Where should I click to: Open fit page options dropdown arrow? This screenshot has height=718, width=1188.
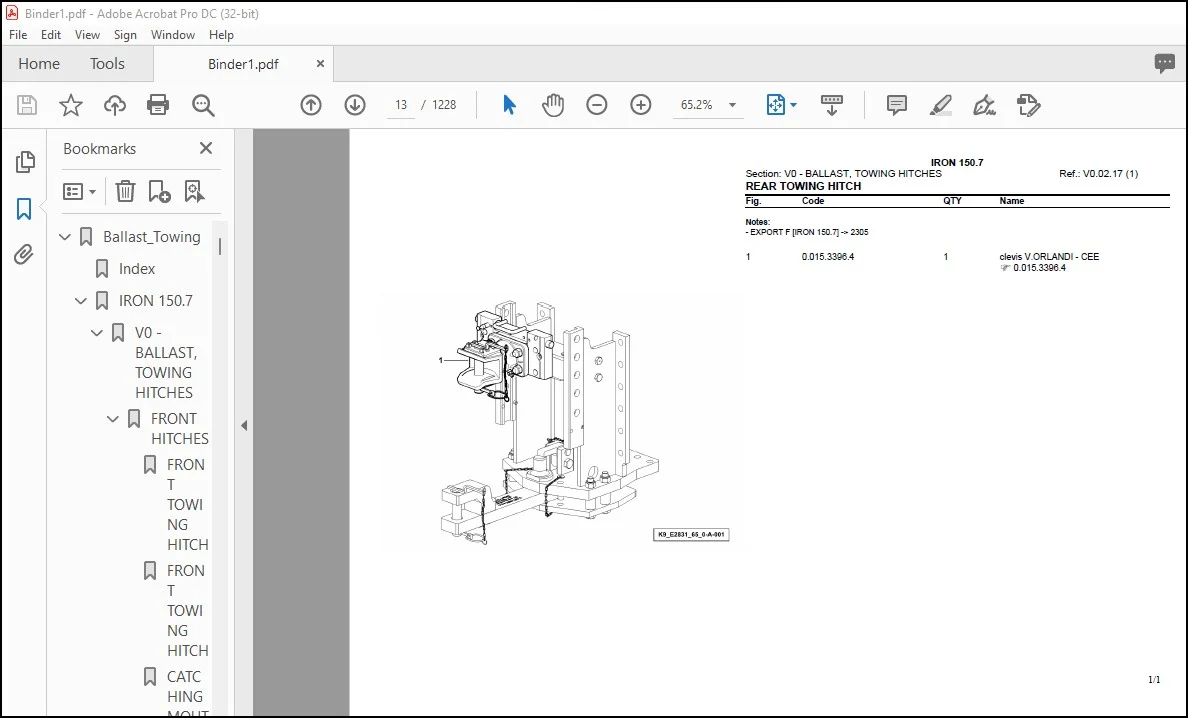[793, 105]
